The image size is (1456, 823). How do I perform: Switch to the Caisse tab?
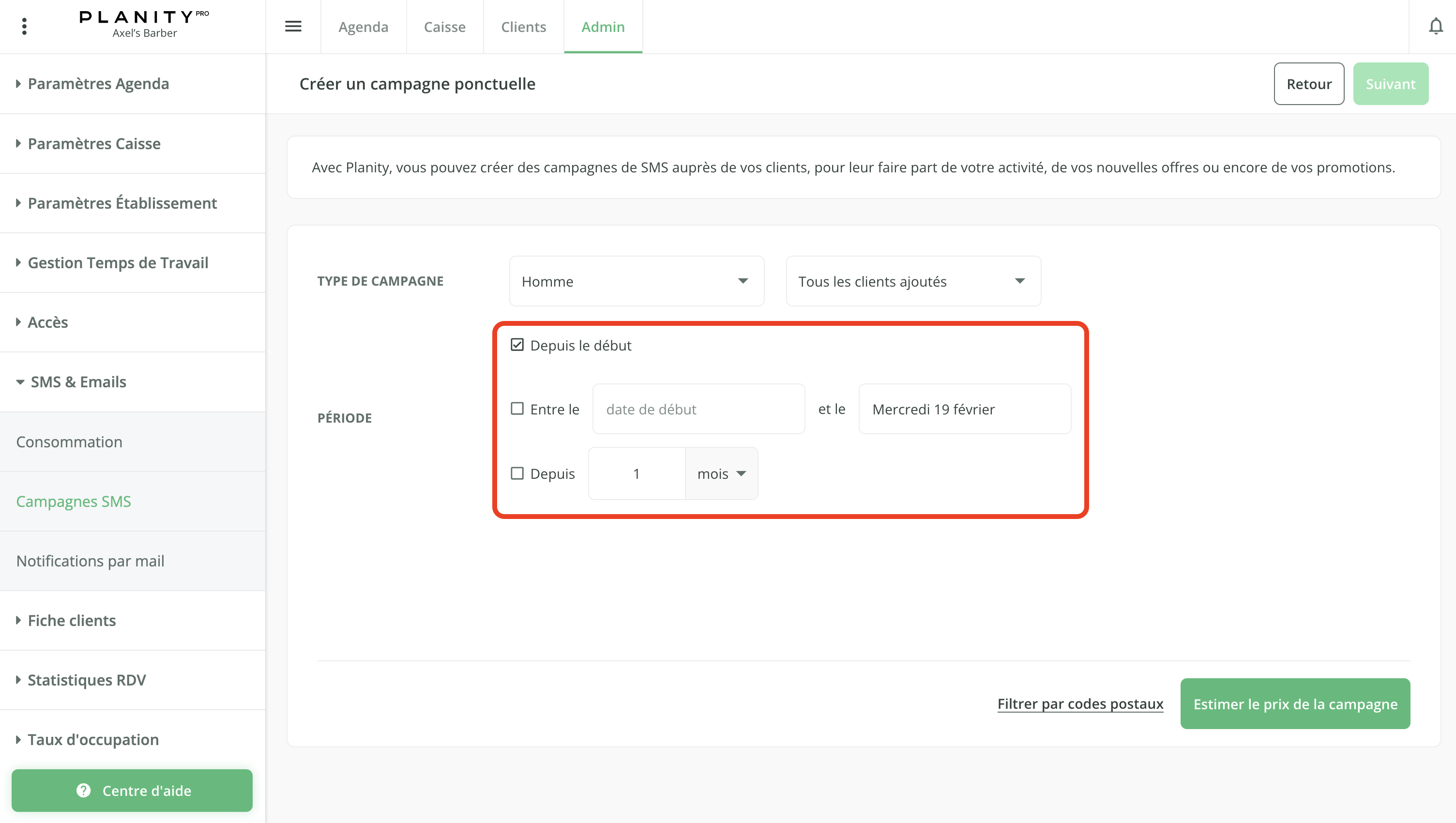pos(444,27)
